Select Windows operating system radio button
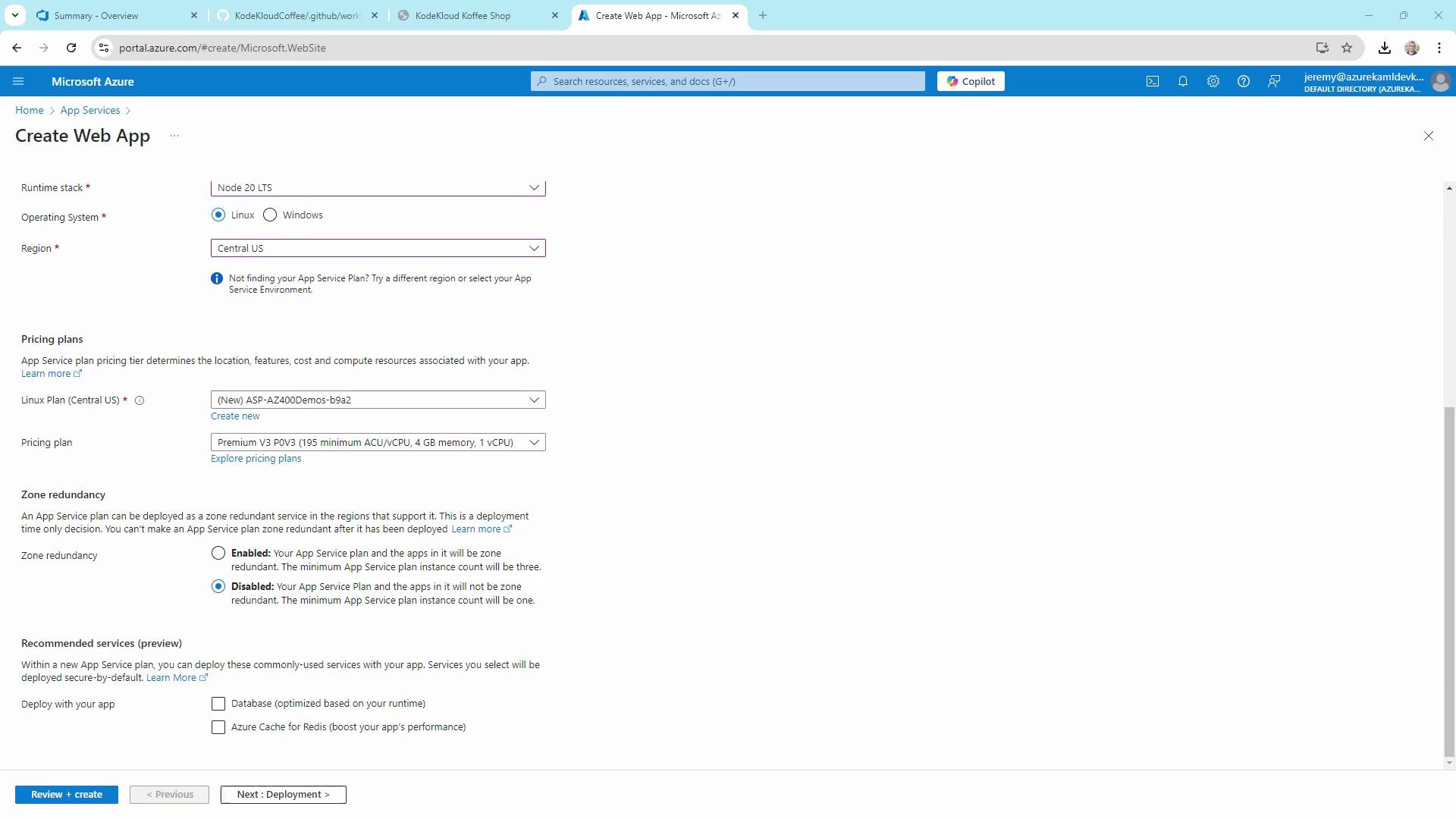The image size is (1456, 819). click(270, 215)
